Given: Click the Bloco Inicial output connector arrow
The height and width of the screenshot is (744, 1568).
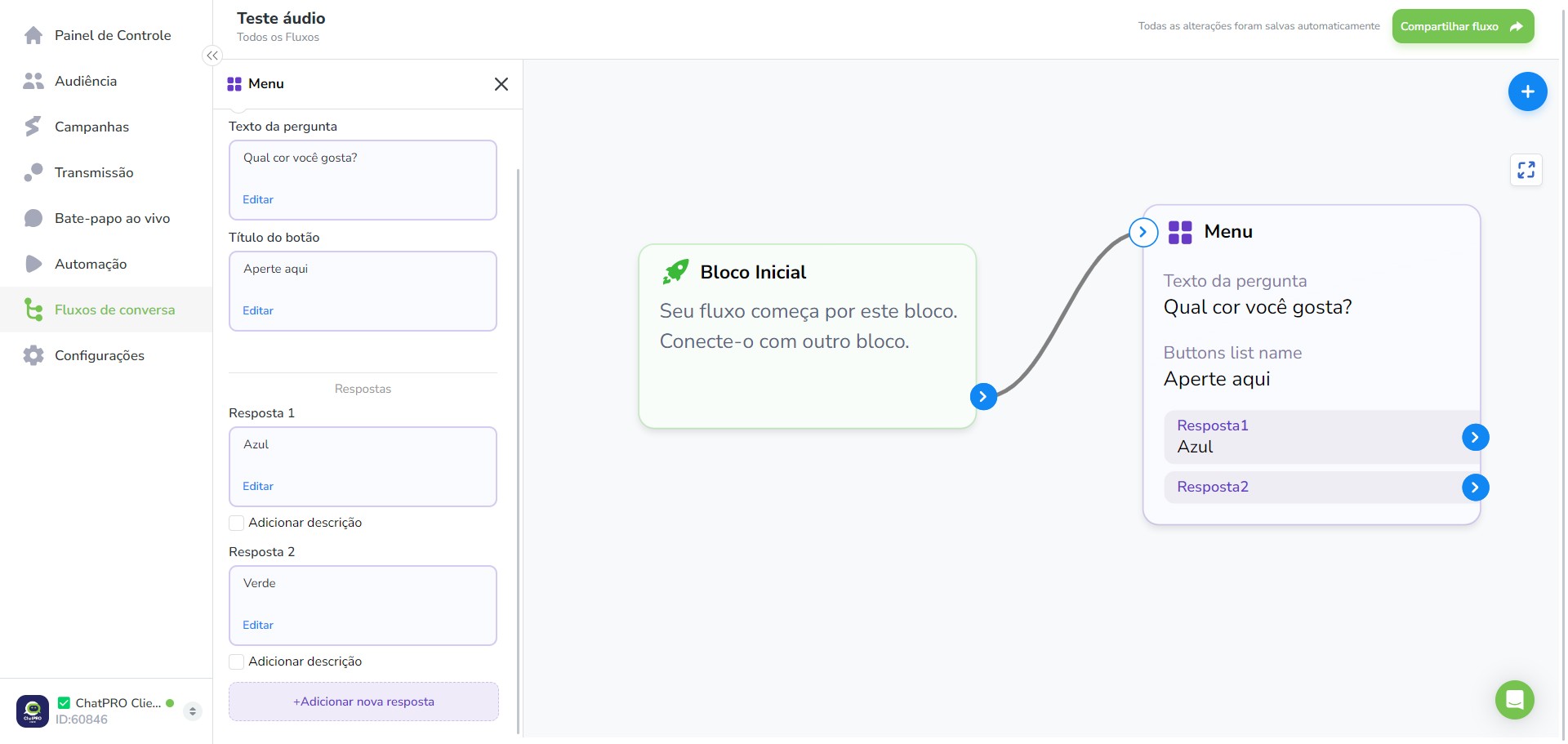Looking at the screenshot, I should [983, 397].
